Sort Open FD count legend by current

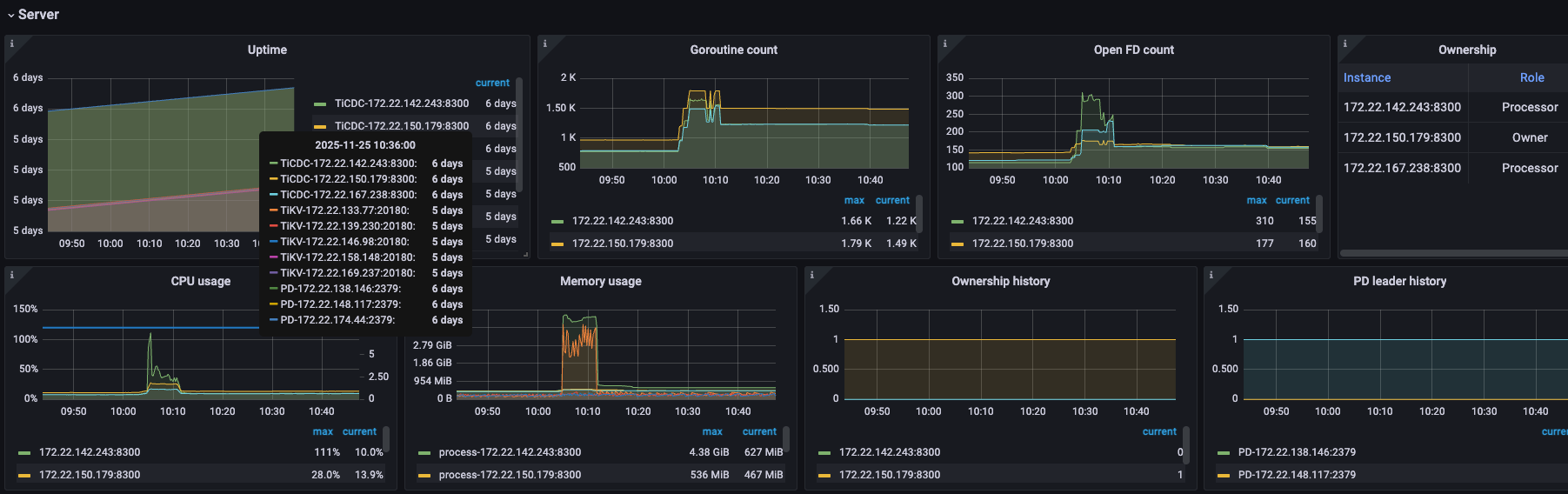click(x=1292, y=201)
